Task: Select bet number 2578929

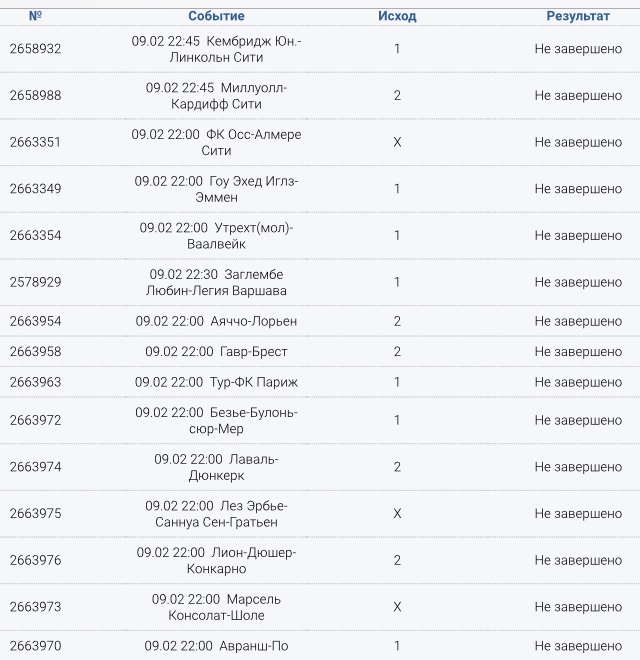Action: click(35, 282)
